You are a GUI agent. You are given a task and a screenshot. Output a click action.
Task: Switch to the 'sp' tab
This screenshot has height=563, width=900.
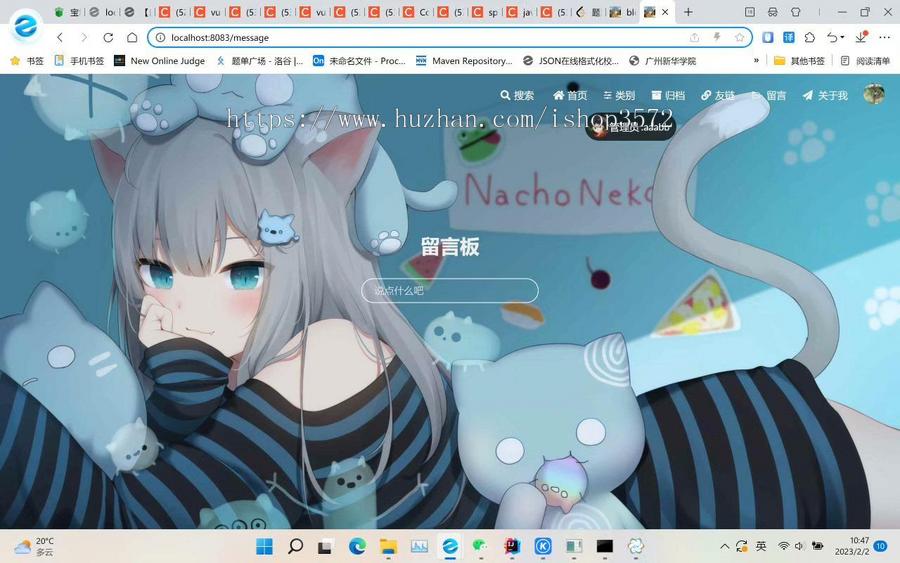click(x=485, y=11)
